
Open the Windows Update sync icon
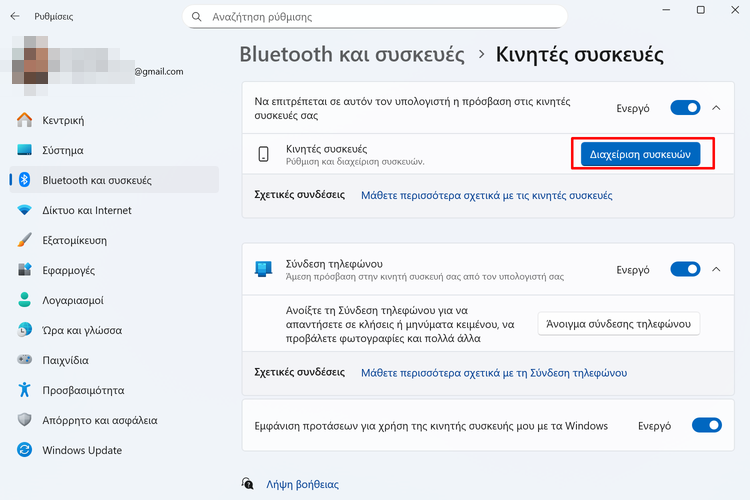pos(24,450)
